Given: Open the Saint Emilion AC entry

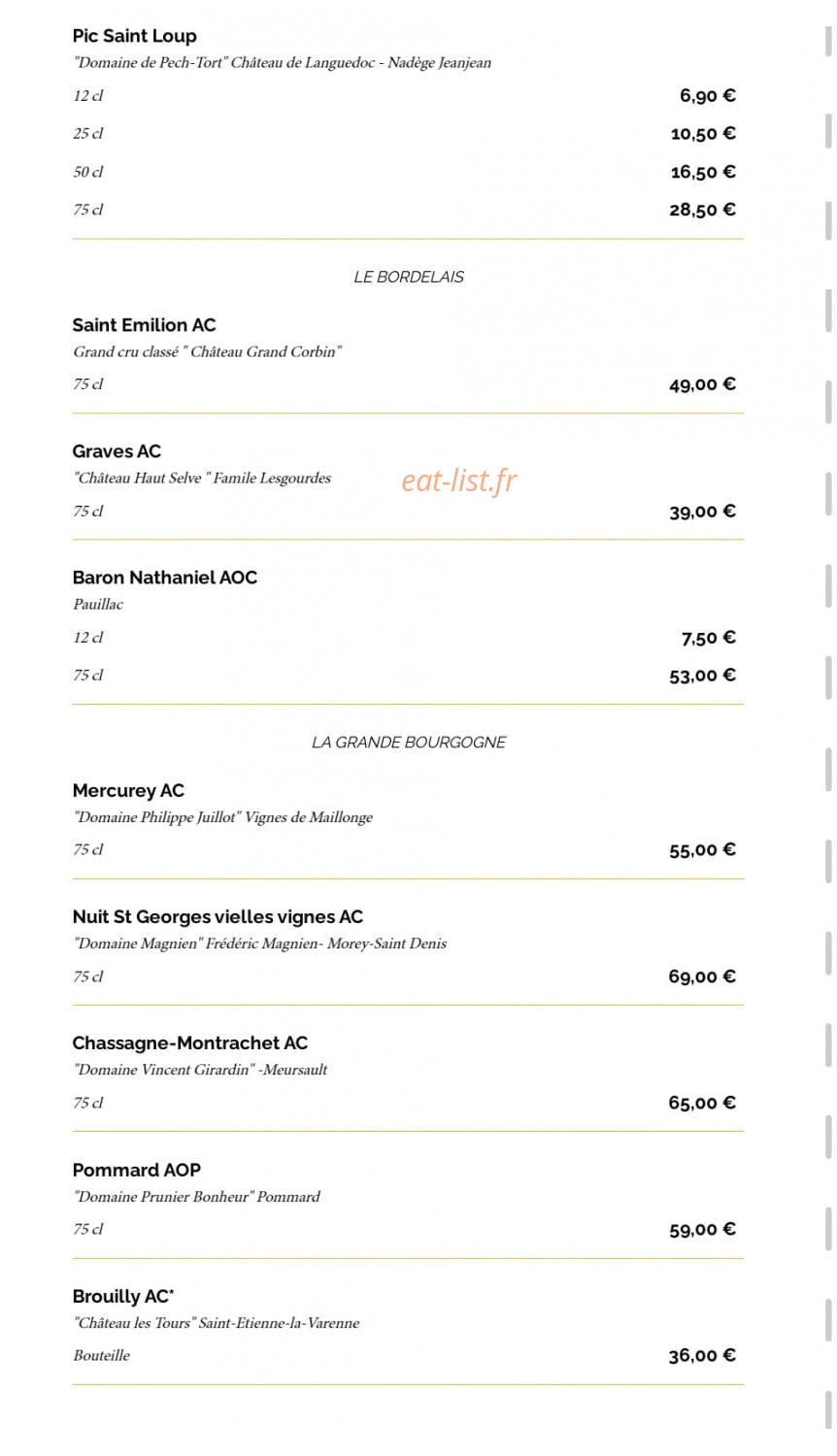Looking at the screenshot, I should 144,325.
